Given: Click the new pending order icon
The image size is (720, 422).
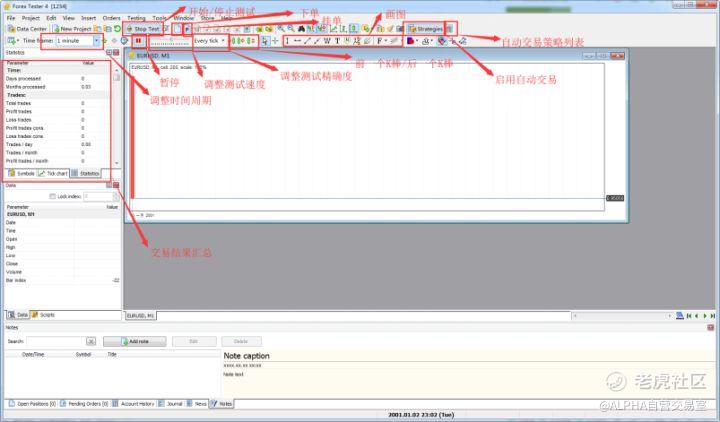Looking at the screenshot, I should pos(187,29).
